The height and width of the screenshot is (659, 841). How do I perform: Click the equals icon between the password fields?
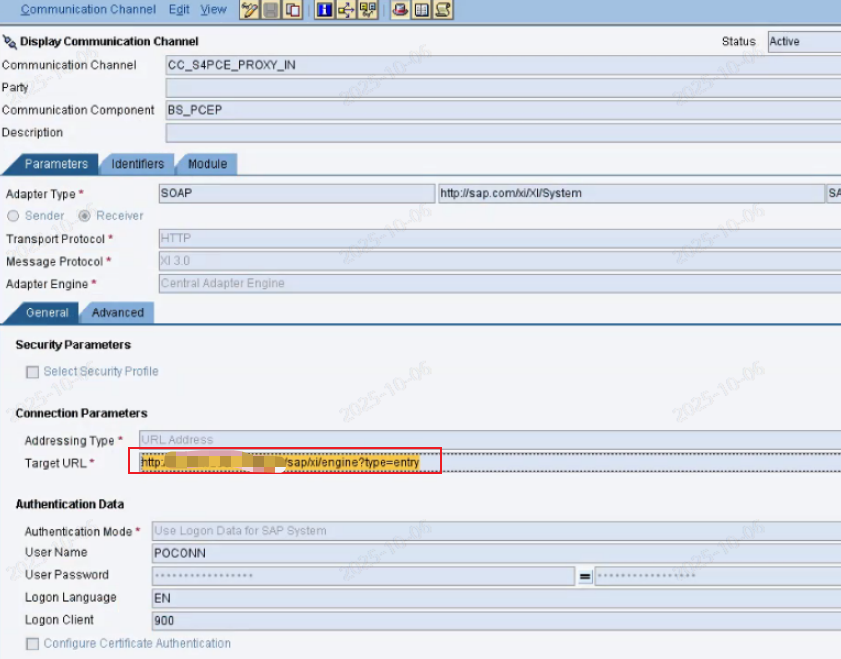585,577
